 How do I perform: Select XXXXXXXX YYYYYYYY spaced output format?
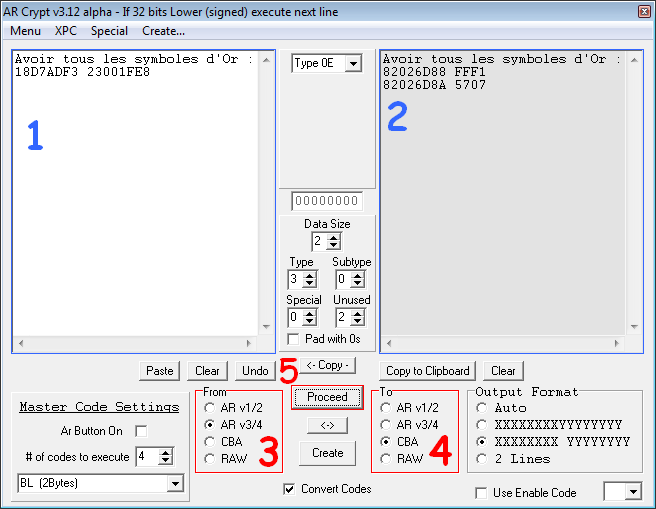click(x=482, y=442)
